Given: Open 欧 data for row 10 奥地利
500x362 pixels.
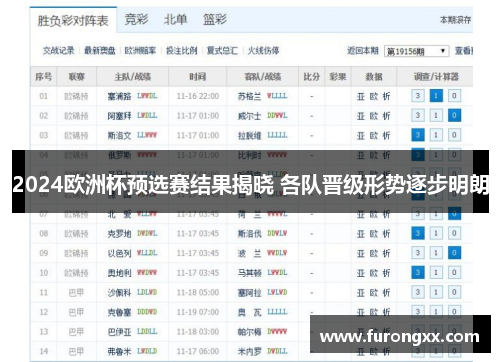Looking at the screenshot, I should 374,273.
